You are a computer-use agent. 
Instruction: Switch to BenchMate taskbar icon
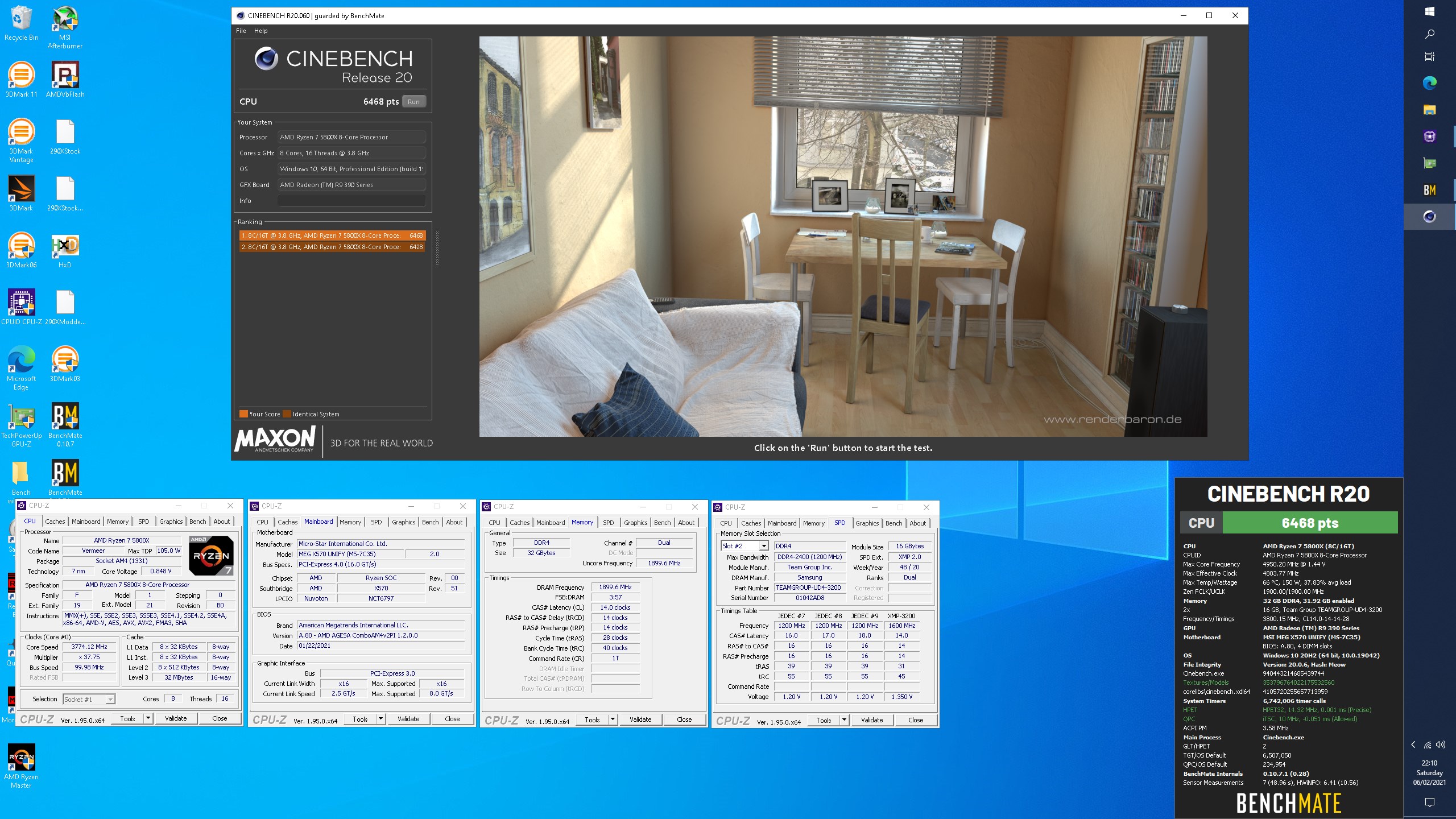tap(1430, 190)
